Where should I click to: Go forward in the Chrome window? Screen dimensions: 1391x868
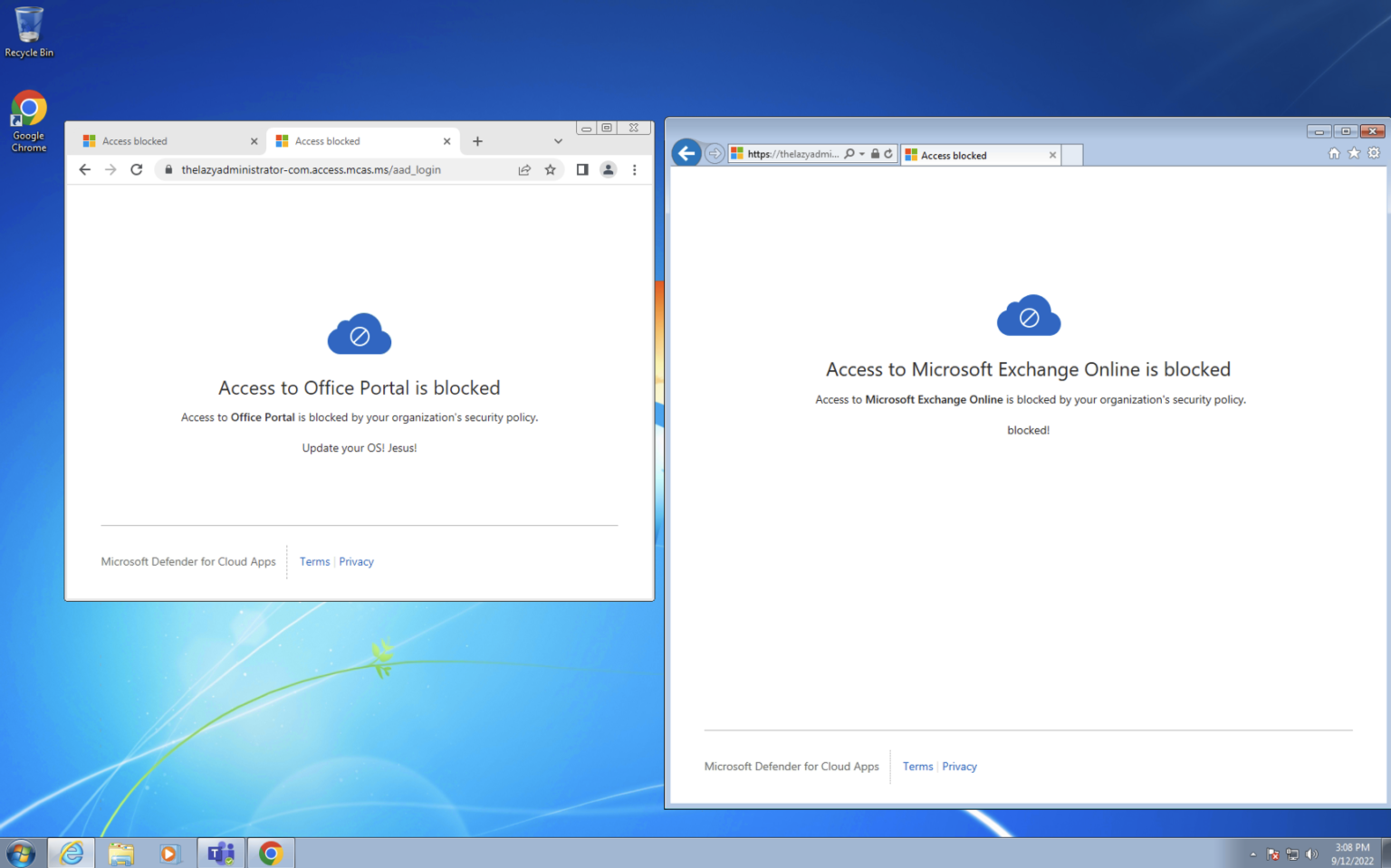(x=110, y=169)
